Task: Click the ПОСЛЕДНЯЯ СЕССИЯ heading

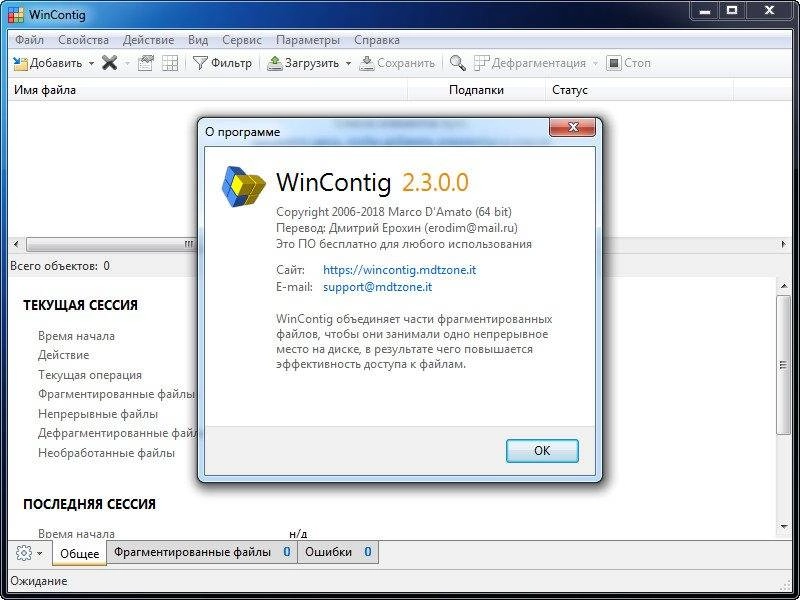Action: [x=89, y=504]
